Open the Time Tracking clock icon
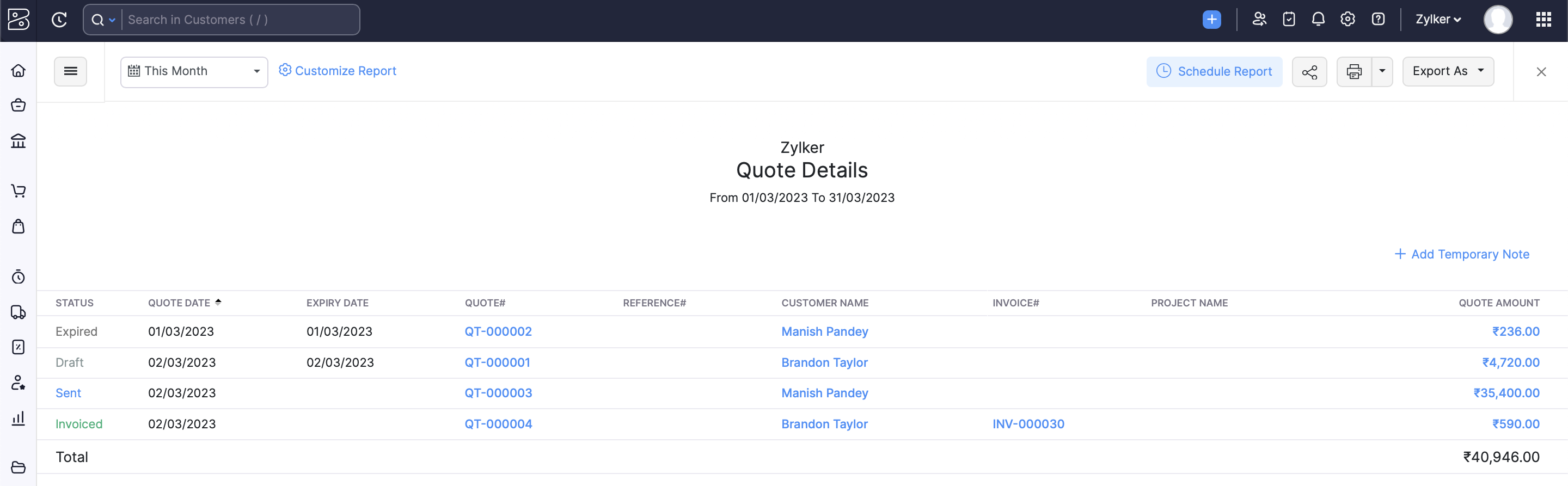 coord(19,278)
